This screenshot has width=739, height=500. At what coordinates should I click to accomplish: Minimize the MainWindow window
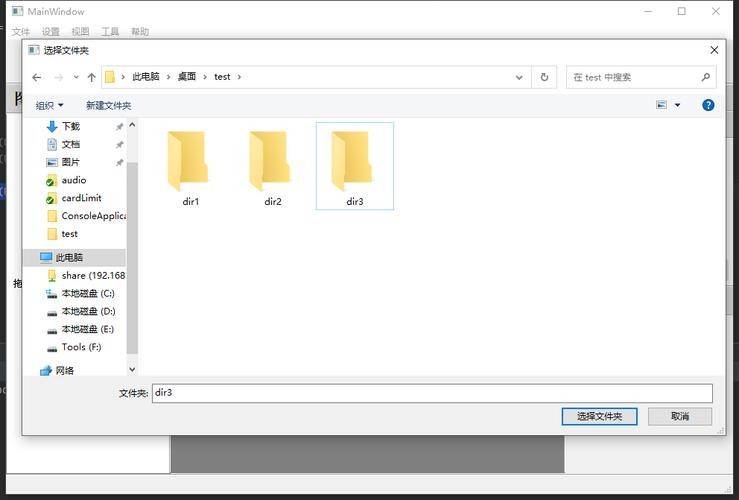coord(649,11)
